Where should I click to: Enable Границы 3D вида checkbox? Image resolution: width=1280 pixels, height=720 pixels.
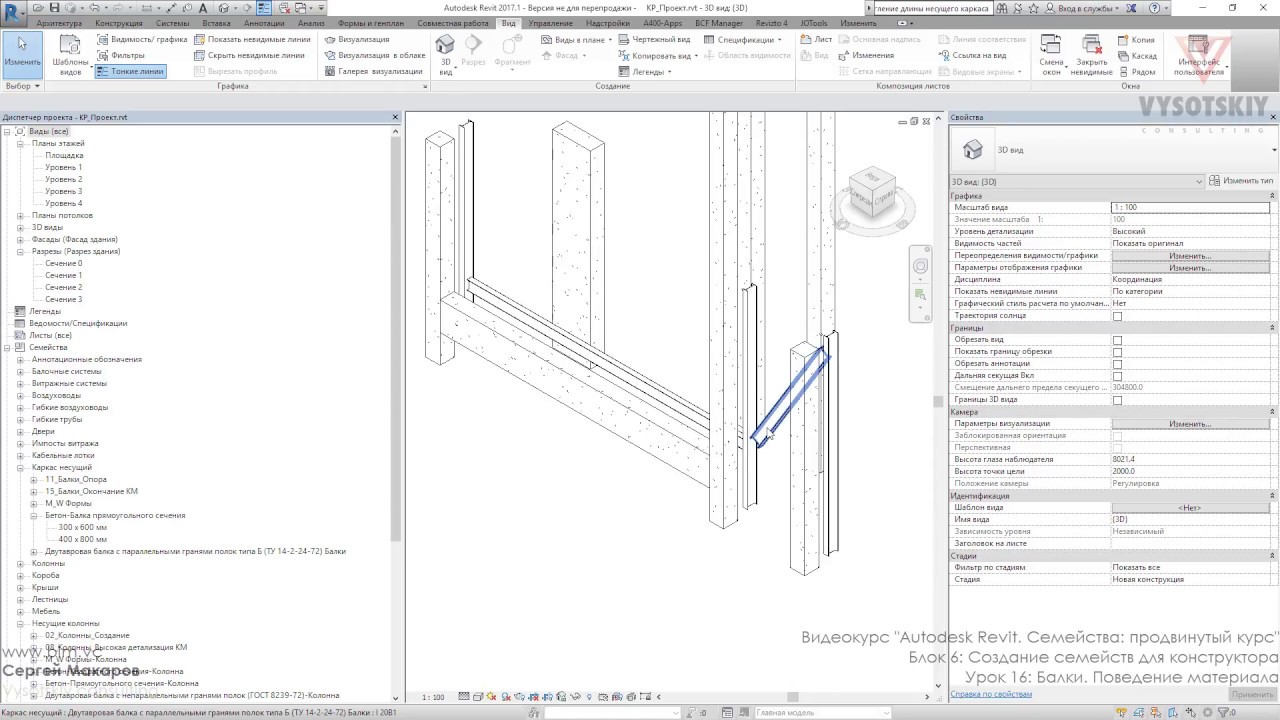pos(1117,400)
